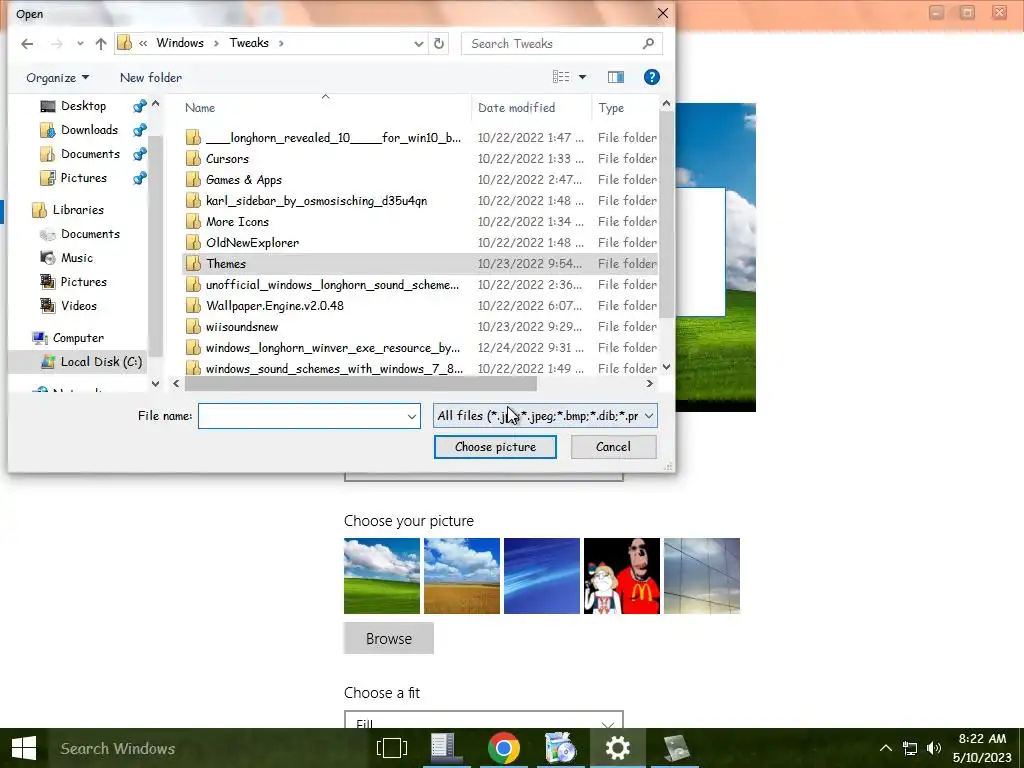The width and height of the screenshot is (1024, 768).
Task: Open pinned Pictures folder
Action: click(x=83, y=178)
